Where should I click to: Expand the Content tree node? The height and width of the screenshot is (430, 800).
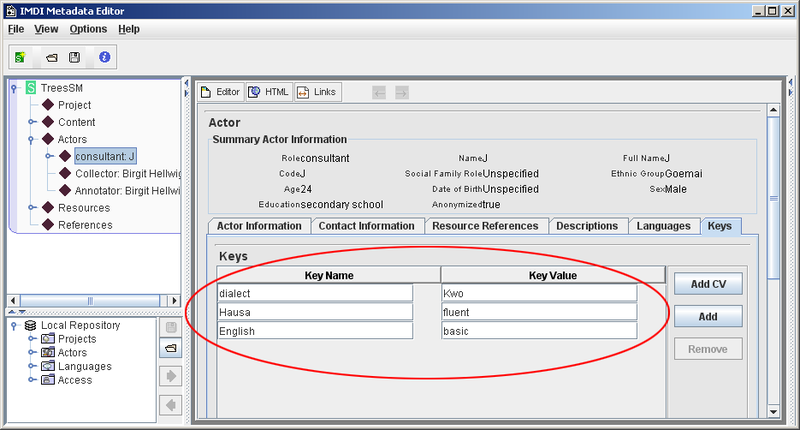coord(31,122)
